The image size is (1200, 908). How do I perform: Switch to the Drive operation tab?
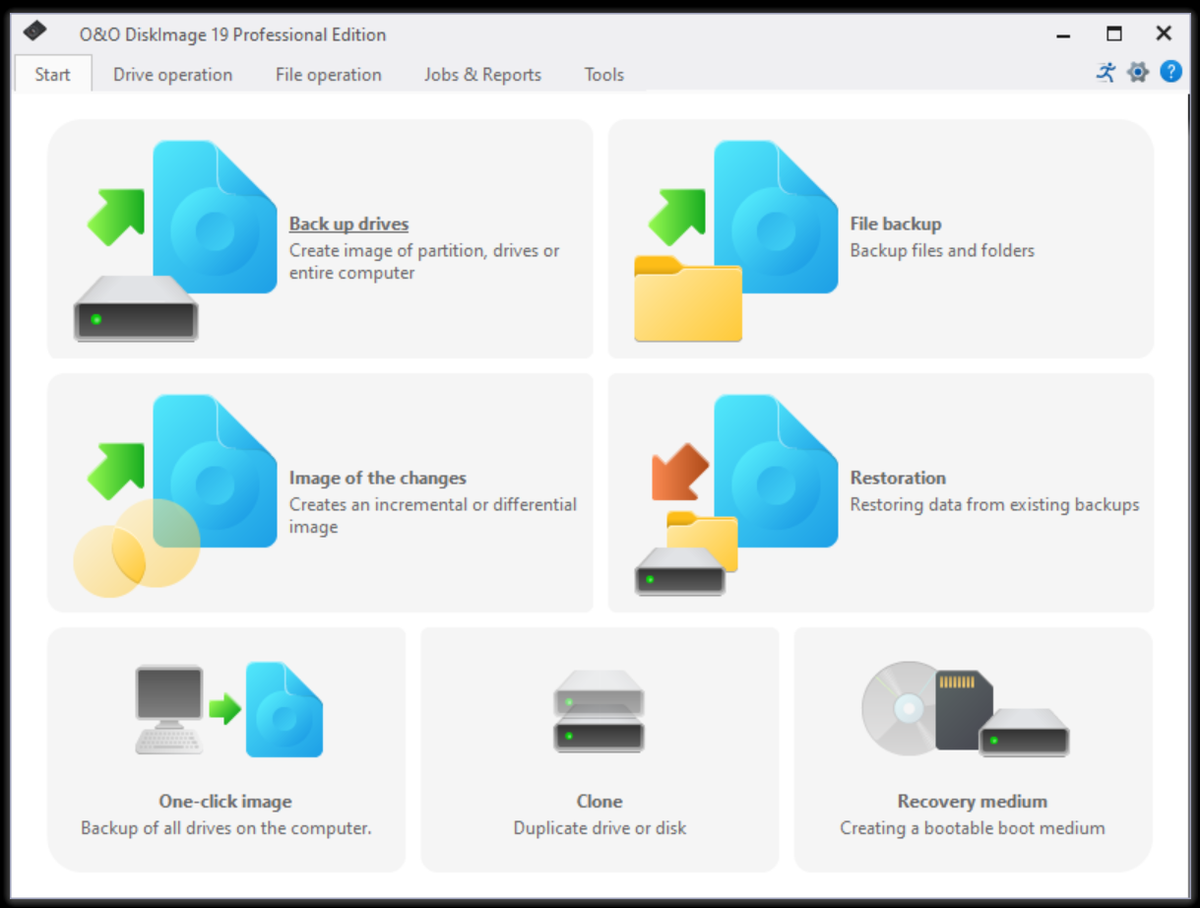[172, 74]
